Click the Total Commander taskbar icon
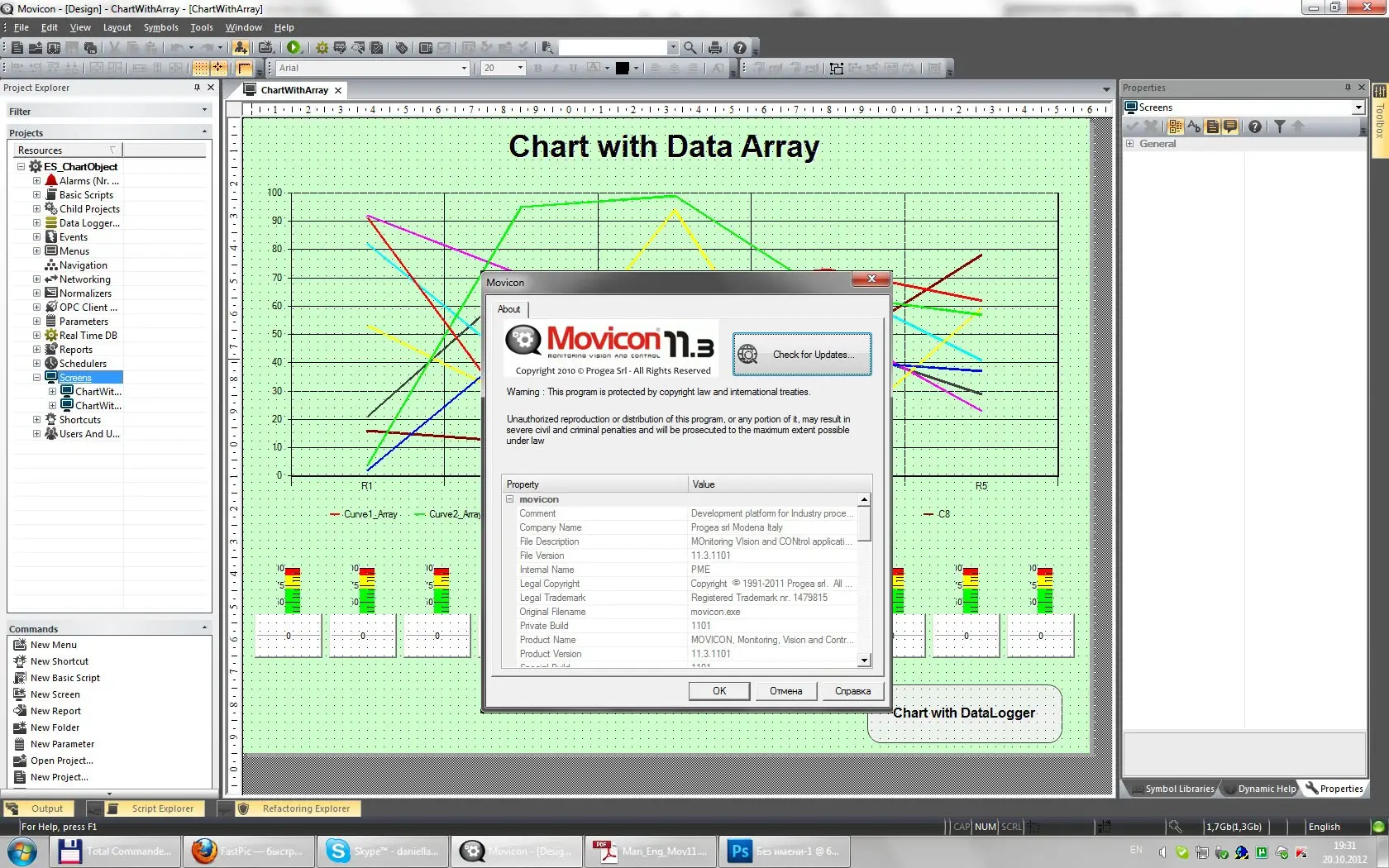This screenshot has width=1389, height=868. (114, 851)
